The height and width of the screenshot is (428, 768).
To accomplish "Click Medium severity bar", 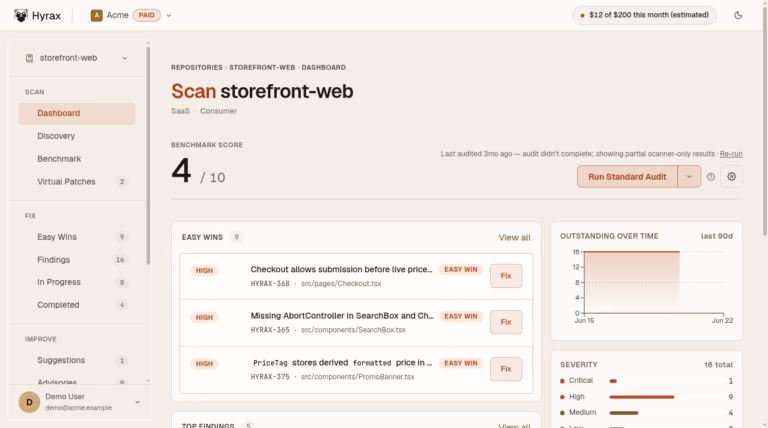I will coord(624,413).
